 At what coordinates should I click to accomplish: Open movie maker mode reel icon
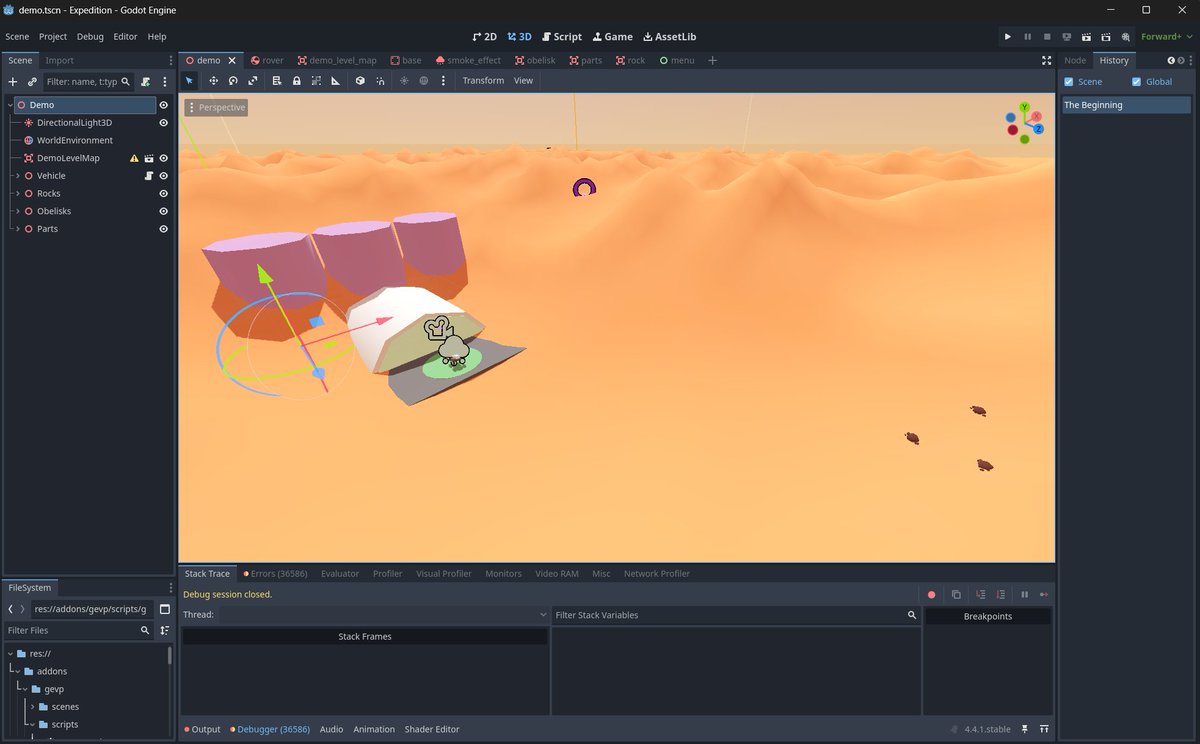1126,36
